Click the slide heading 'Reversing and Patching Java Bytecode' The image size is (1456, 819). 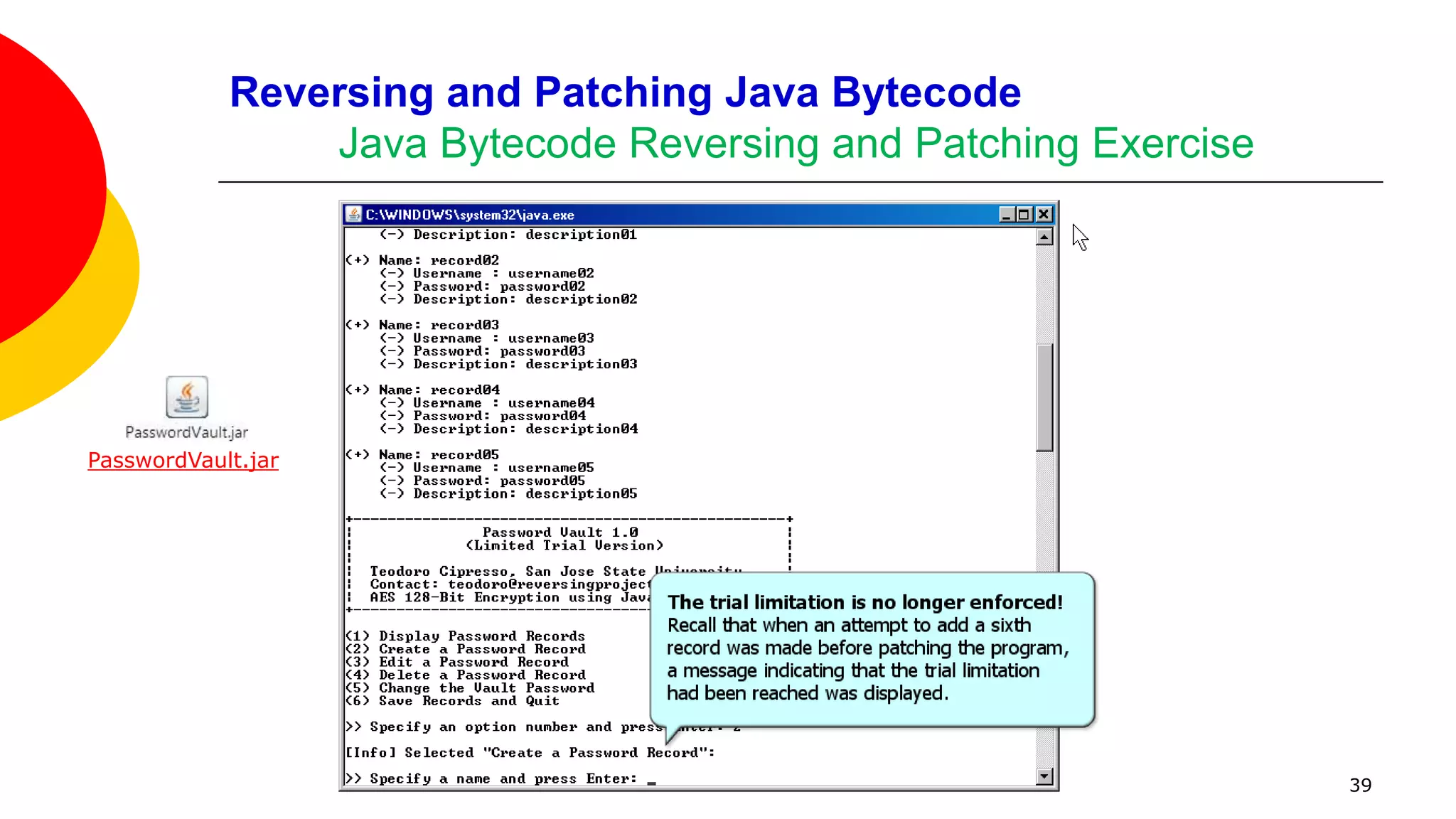[x=626, y=92]
